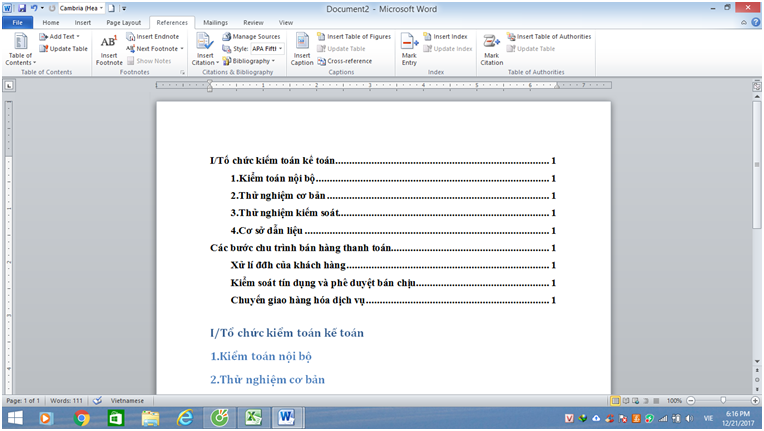
Task: Insert a Cross-reference
Action: 345,61
